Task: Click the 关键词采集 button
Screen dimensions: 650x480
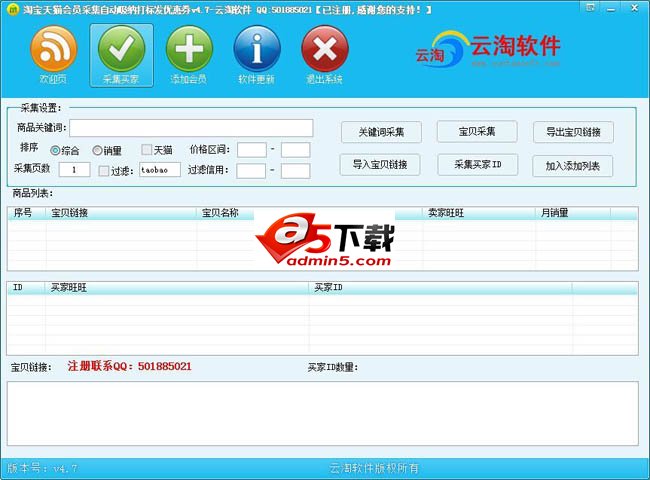Action: [381, 132]
